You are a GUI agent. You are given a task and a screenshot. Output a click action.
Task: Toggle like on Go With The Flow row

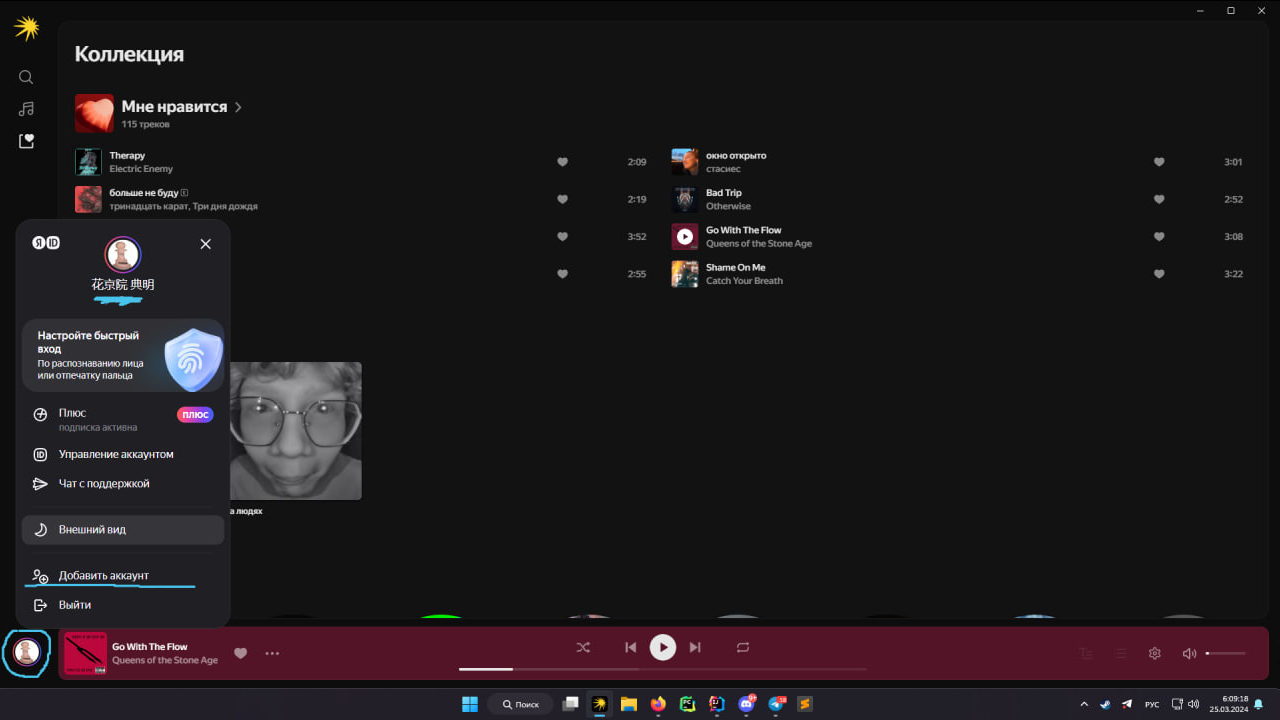click(1159, 237)
